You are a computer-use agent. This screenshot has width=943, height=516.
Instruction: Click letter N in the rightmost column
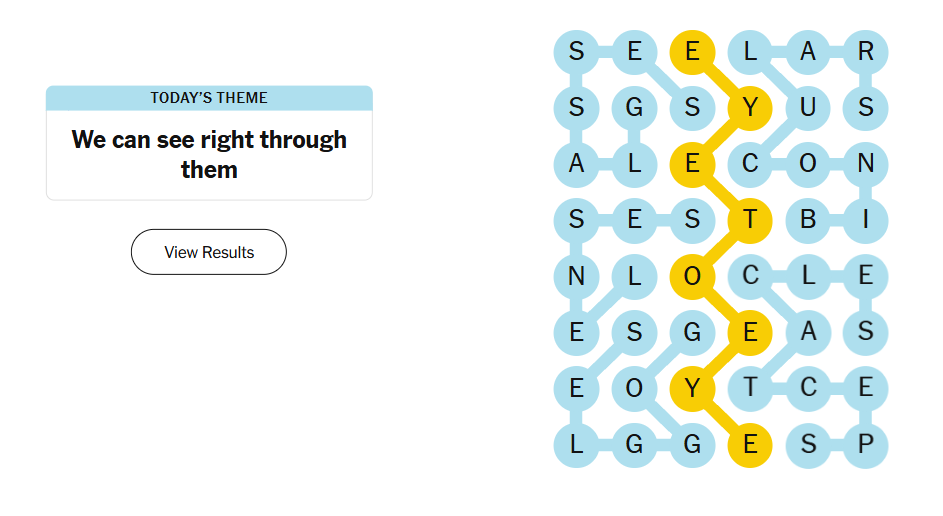tap(866, 163)
